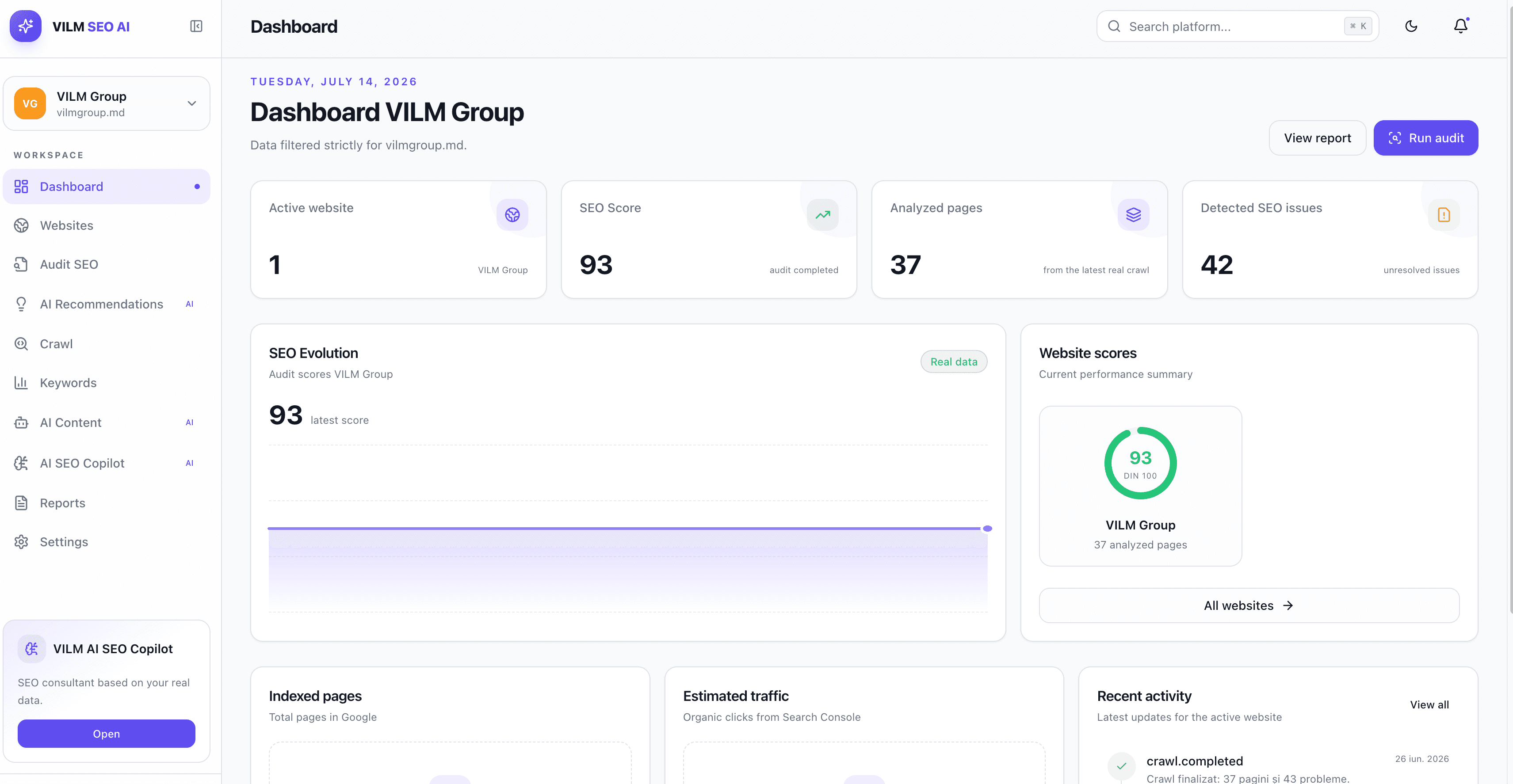Open the Reports section
Screen dimensions: 1513x784
[106, 502]
